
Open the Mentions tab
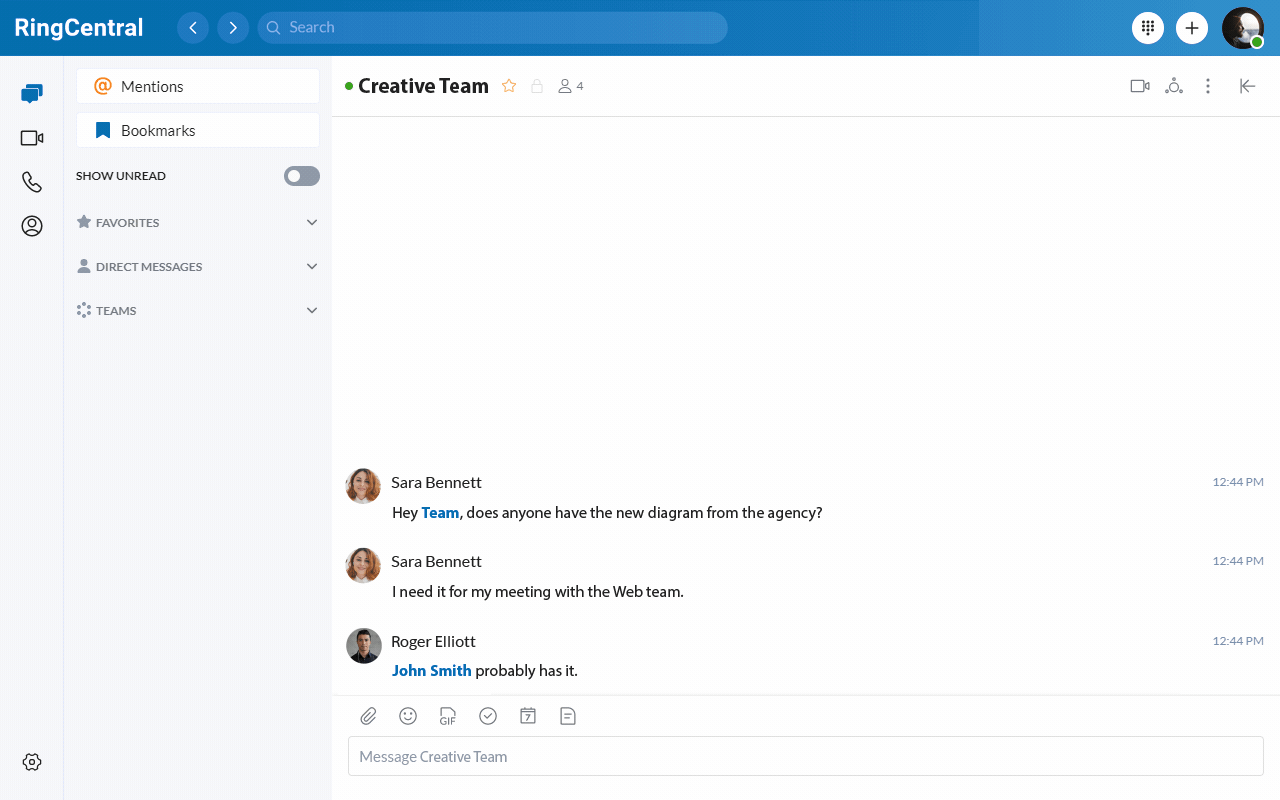[x=198, y=87]
